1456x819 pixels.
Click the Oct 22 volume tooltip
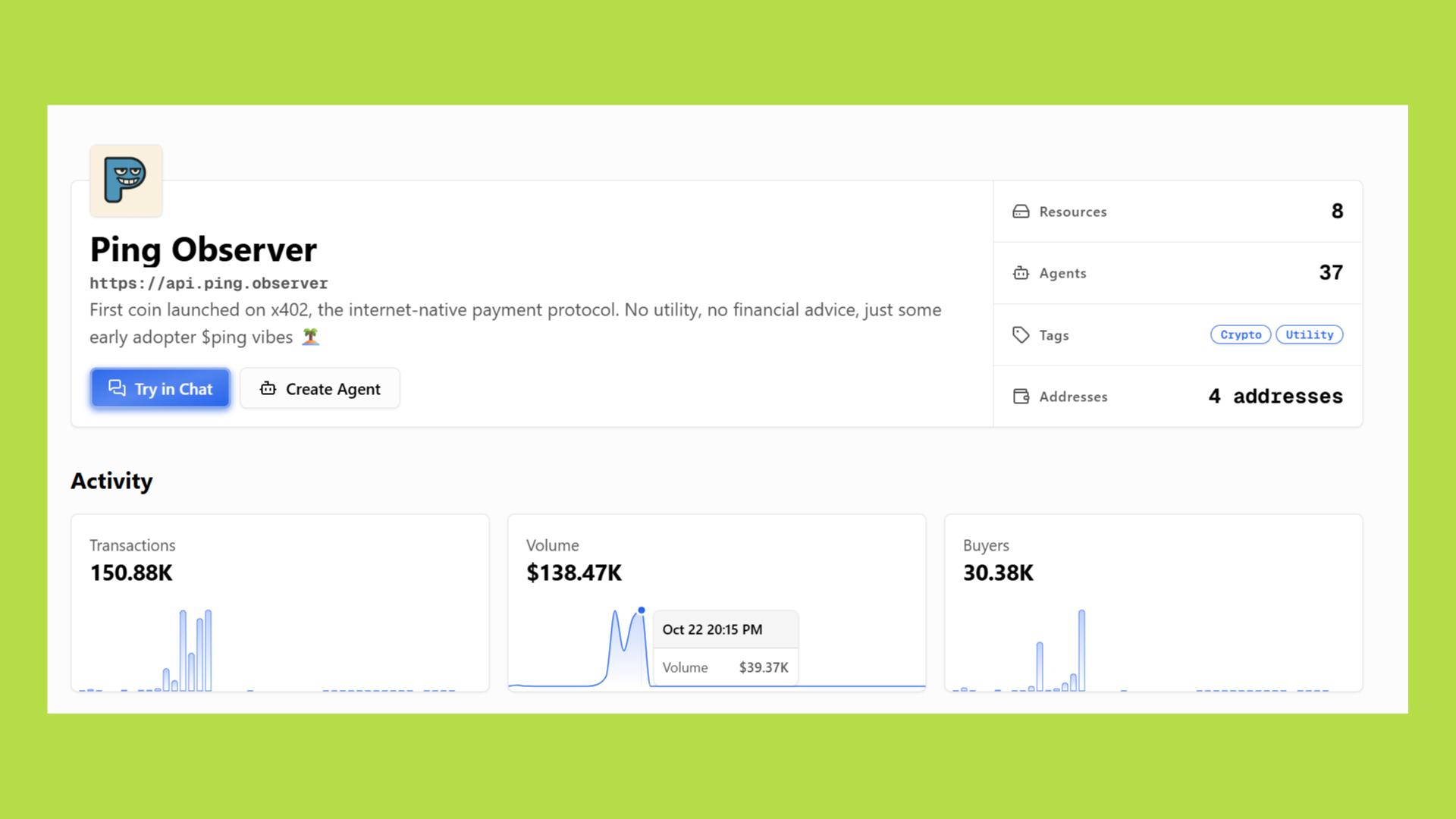[725, 648]
